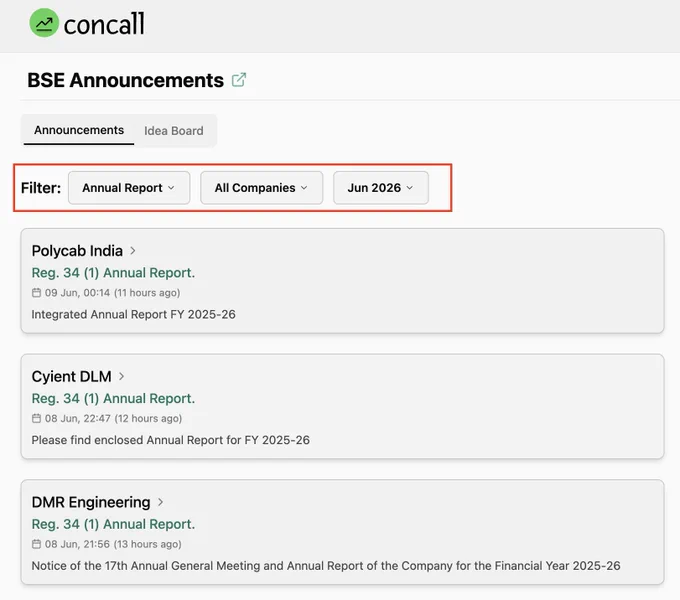
Task: Click the '08 Jun, 21:56 (13 hours ago)' timestamp
Action: 113,544
